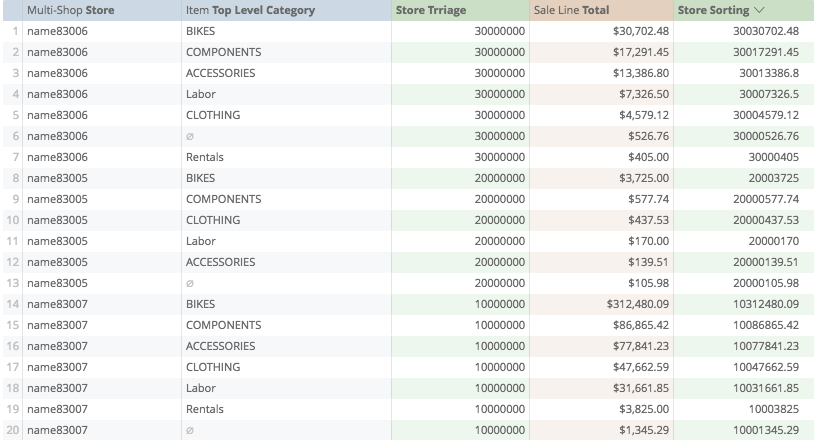The image size is (815, 440).
Task: Click row number 10
Action: 12,220
